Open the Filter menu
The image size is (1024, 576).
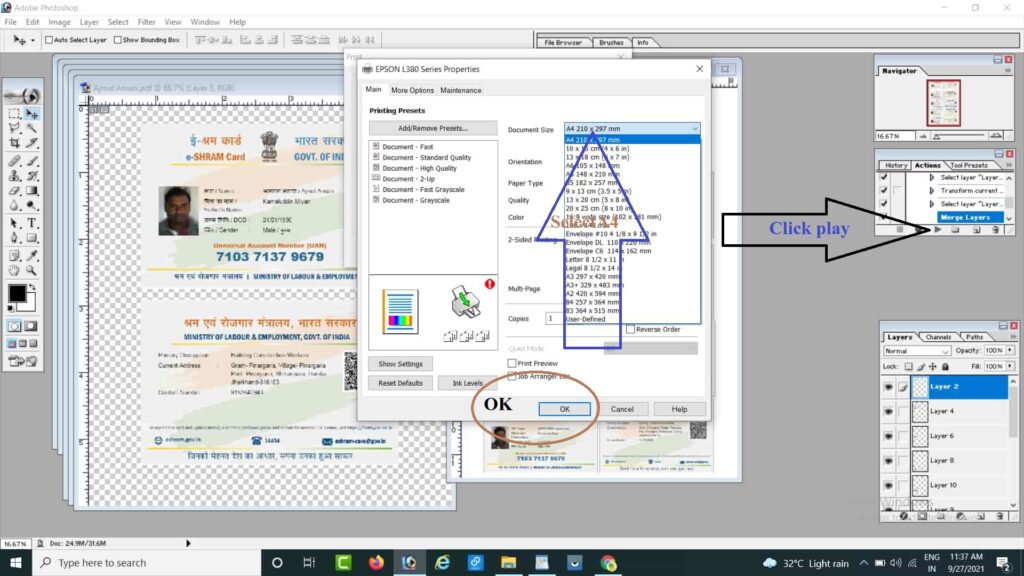tap(146, 21)
